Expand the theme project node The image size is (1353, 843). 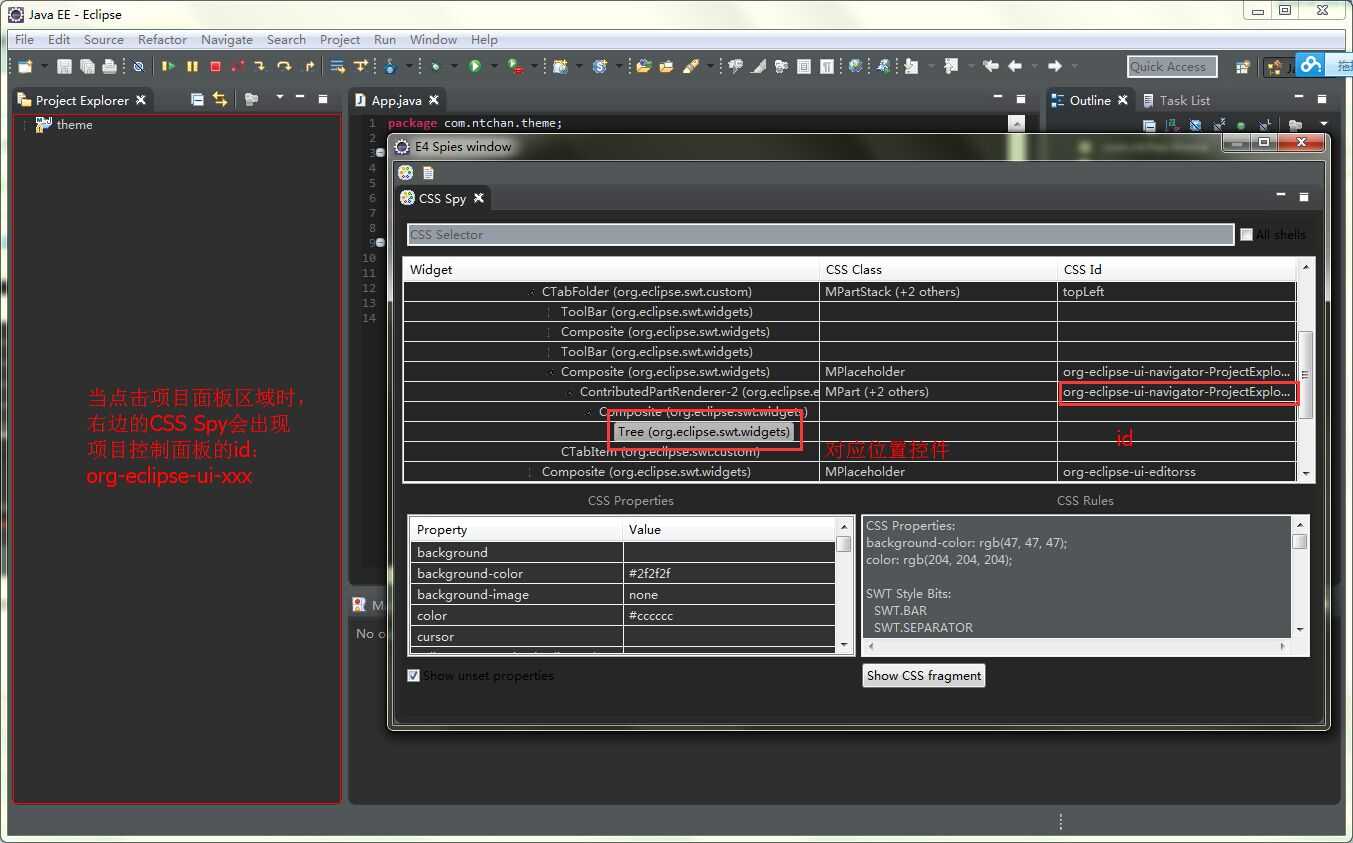(x=24, y=125)
